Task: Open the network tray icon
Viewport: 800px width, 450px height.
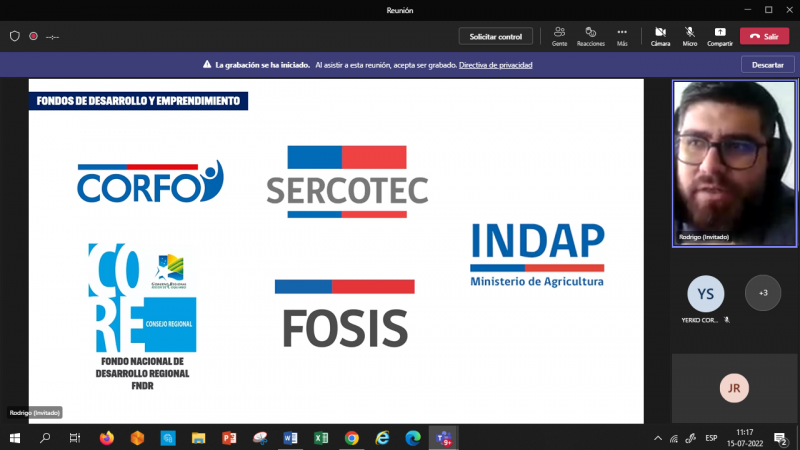Action: [674, 438]
